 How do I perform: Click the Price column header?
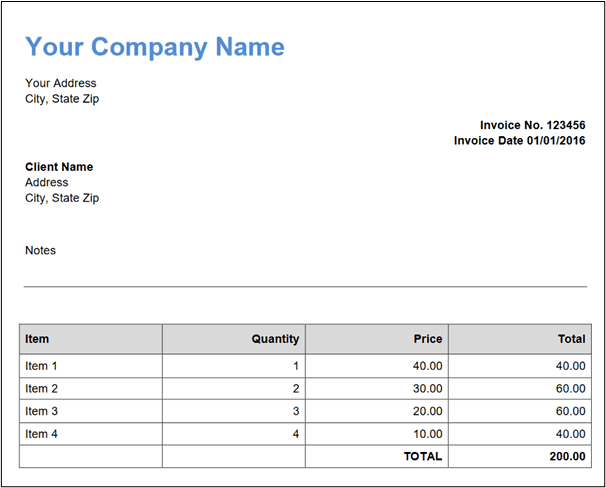[x=428, y=339]
